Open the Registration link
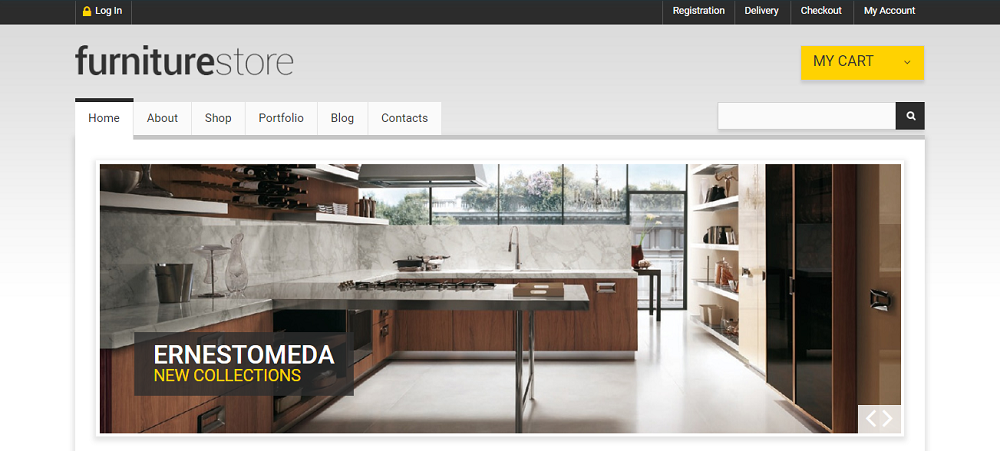The width and height of the screenshot is (1000, 451). (698, 11)
